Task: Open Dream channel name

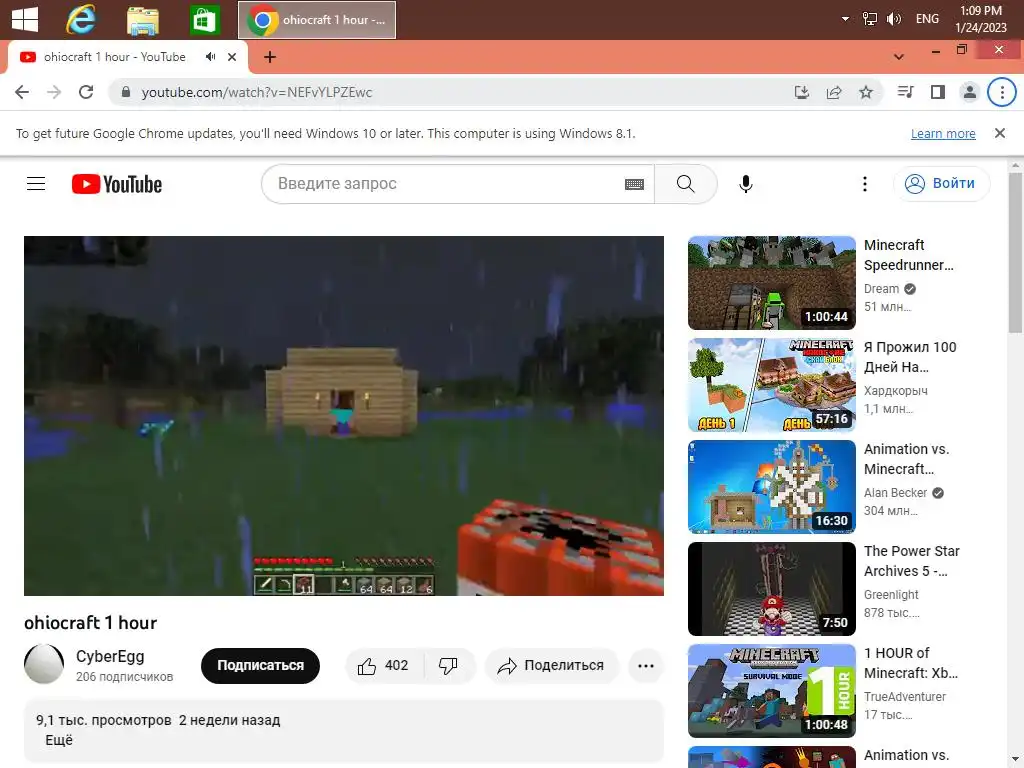Action: [x=881, y=289]
